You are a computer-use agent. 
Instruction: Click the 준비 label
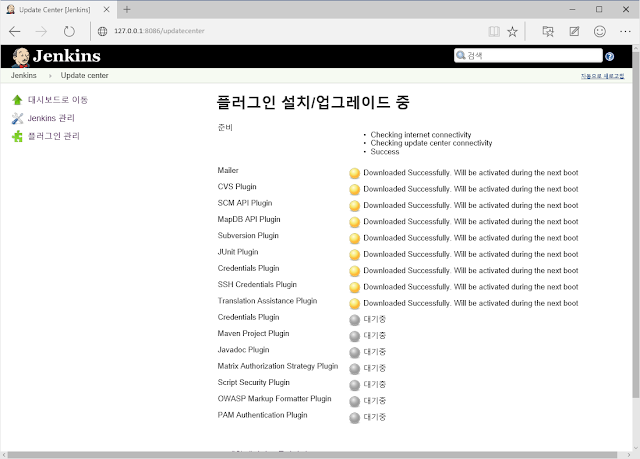tap(225, 128)
